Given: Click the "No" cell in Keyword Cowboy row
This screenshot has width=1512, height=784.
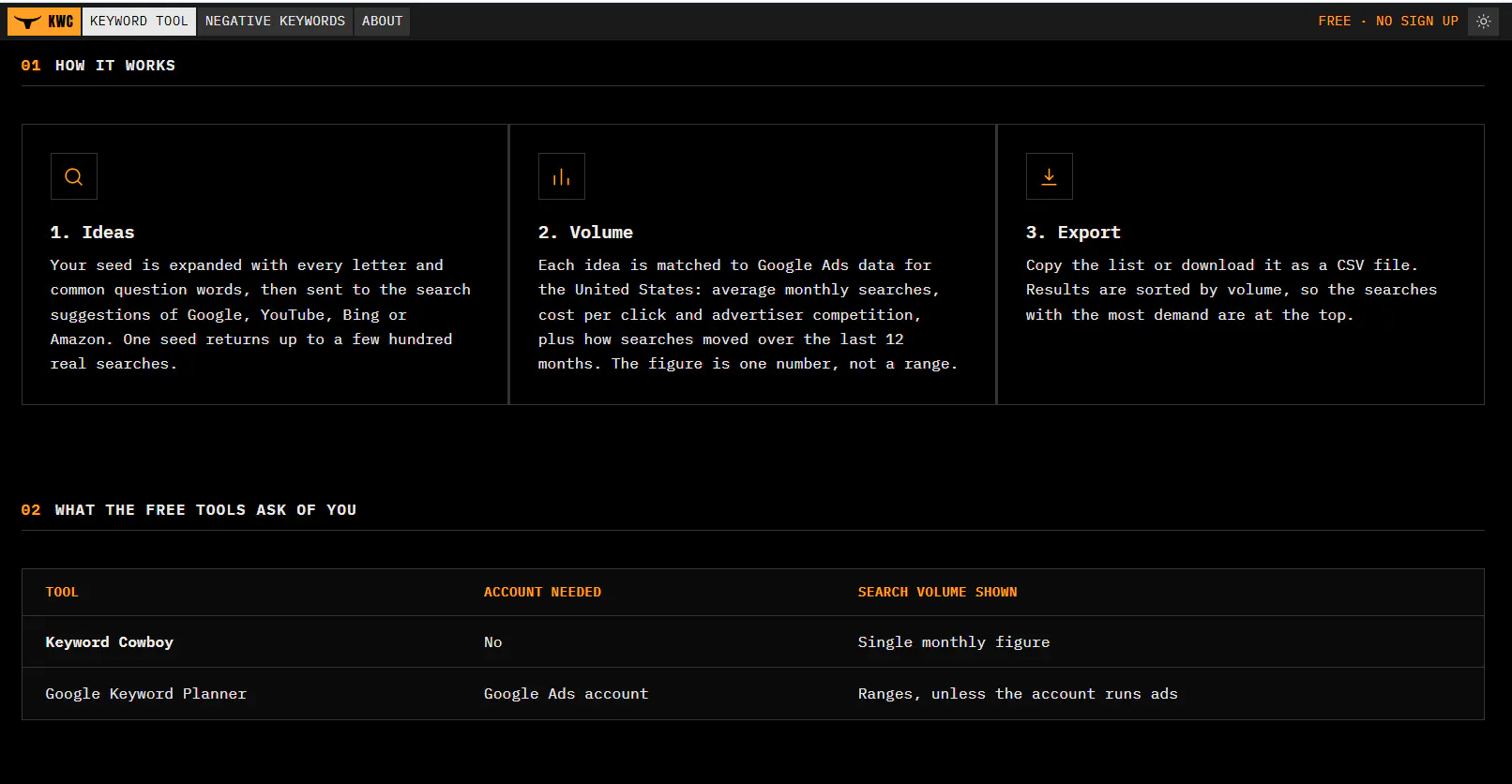Looking at the screenshot, I should tap(492, 642).
